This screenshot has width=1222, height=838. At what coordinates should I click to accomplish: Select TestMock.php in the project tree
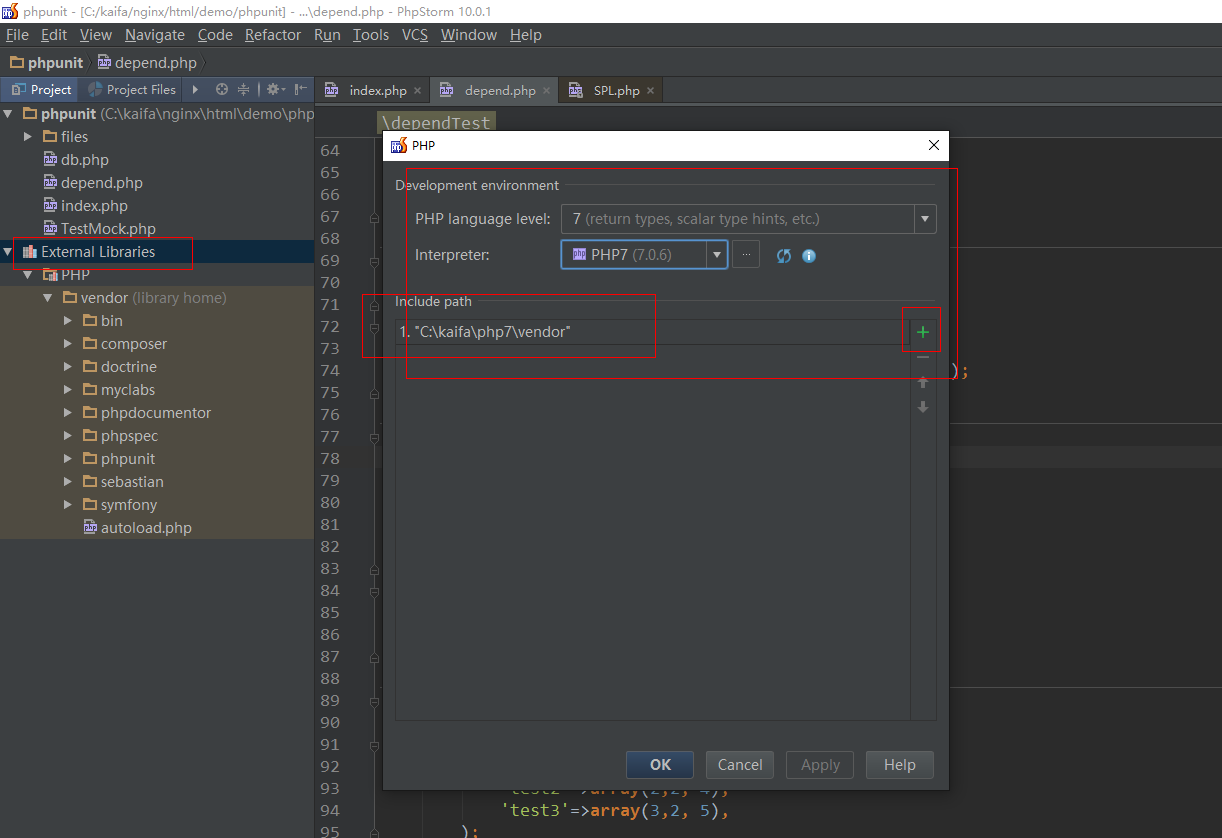click(108, 229)
